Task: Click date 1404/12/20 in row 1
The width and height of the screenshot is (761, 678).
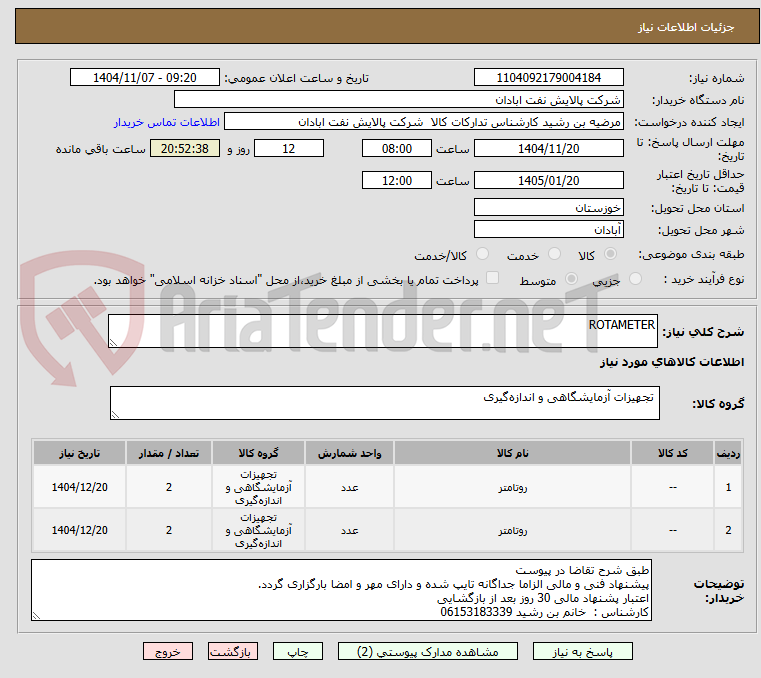Action: (x=80, y=487)
